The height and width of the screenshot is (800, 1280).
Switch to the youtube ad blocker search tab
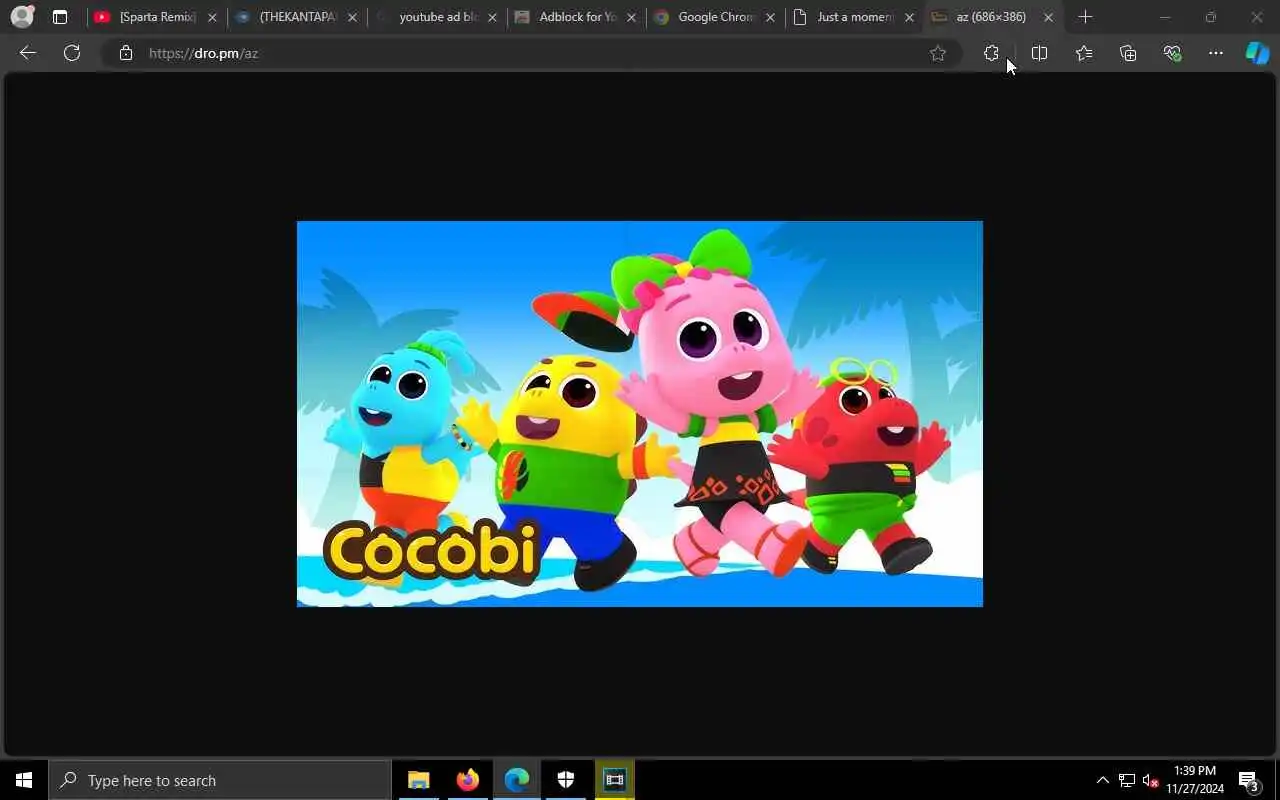click(x=436, y=17)
